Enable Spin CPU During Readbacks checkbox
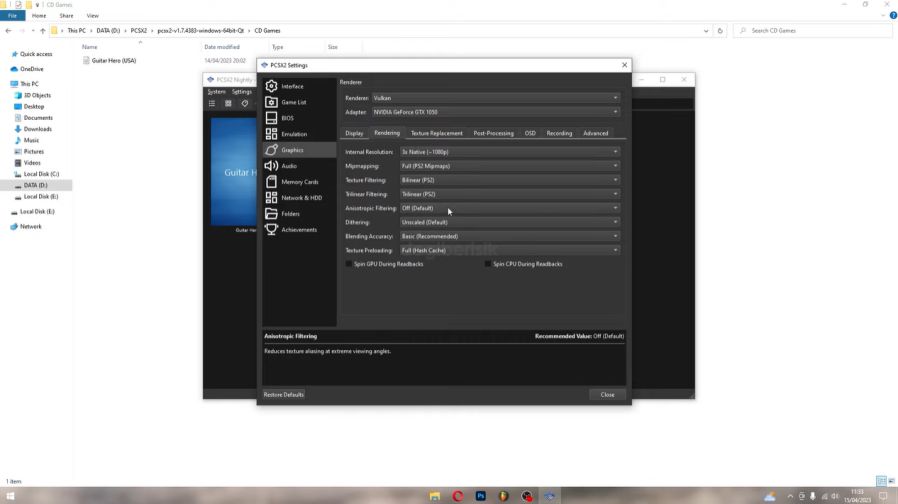This screenshot has height=504, width=898. [x=488, y=264]
